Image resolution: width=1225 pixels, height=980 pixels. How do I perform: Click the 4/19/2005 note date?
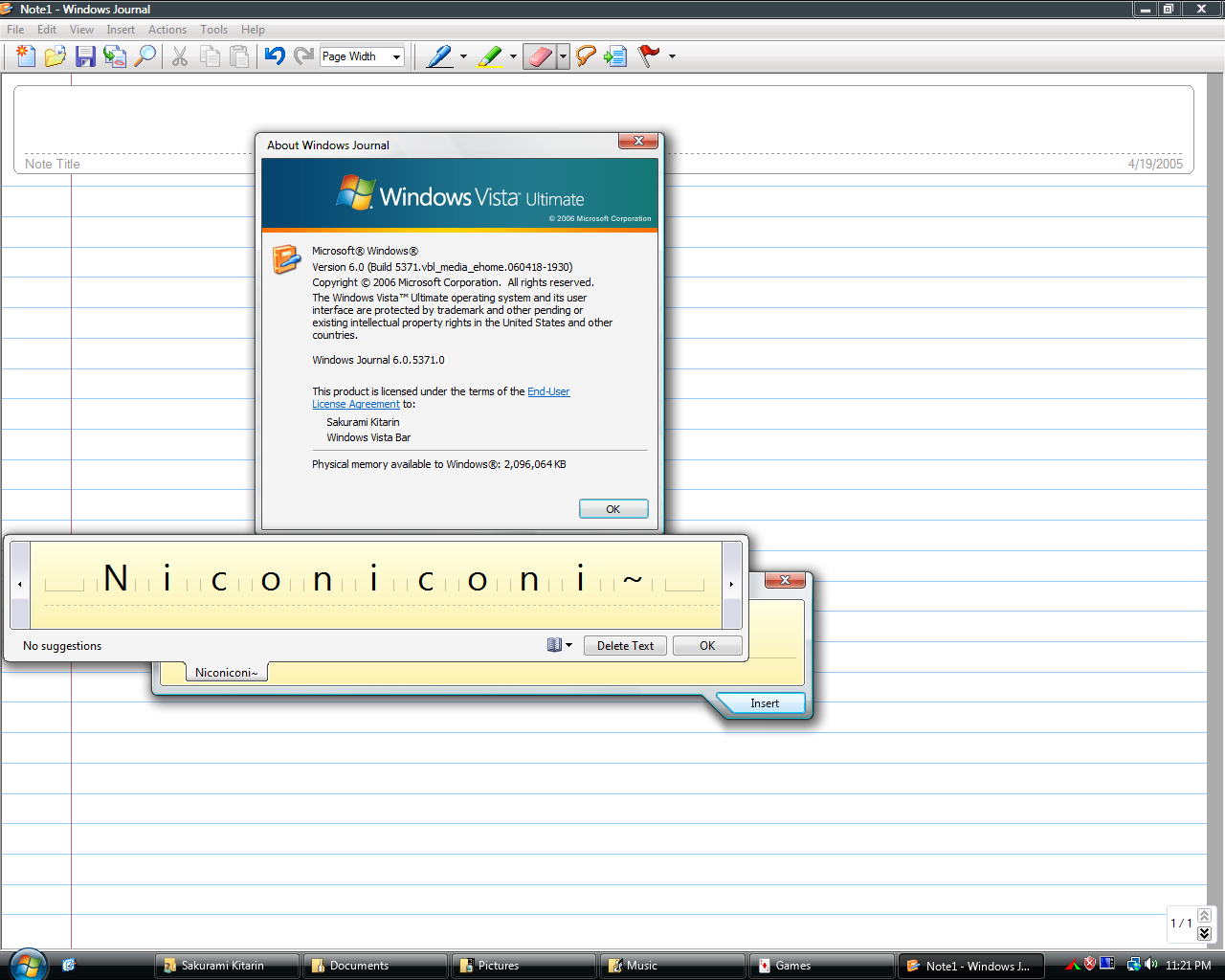point(1155,164)
